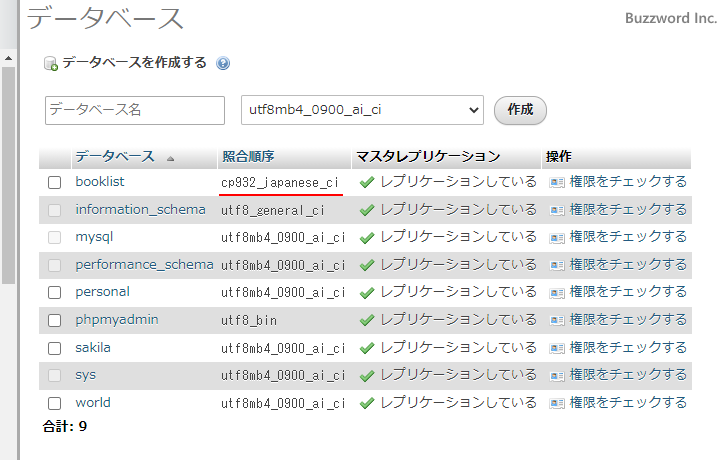Select the phpmyadmin database checkbox

(54, 320)
